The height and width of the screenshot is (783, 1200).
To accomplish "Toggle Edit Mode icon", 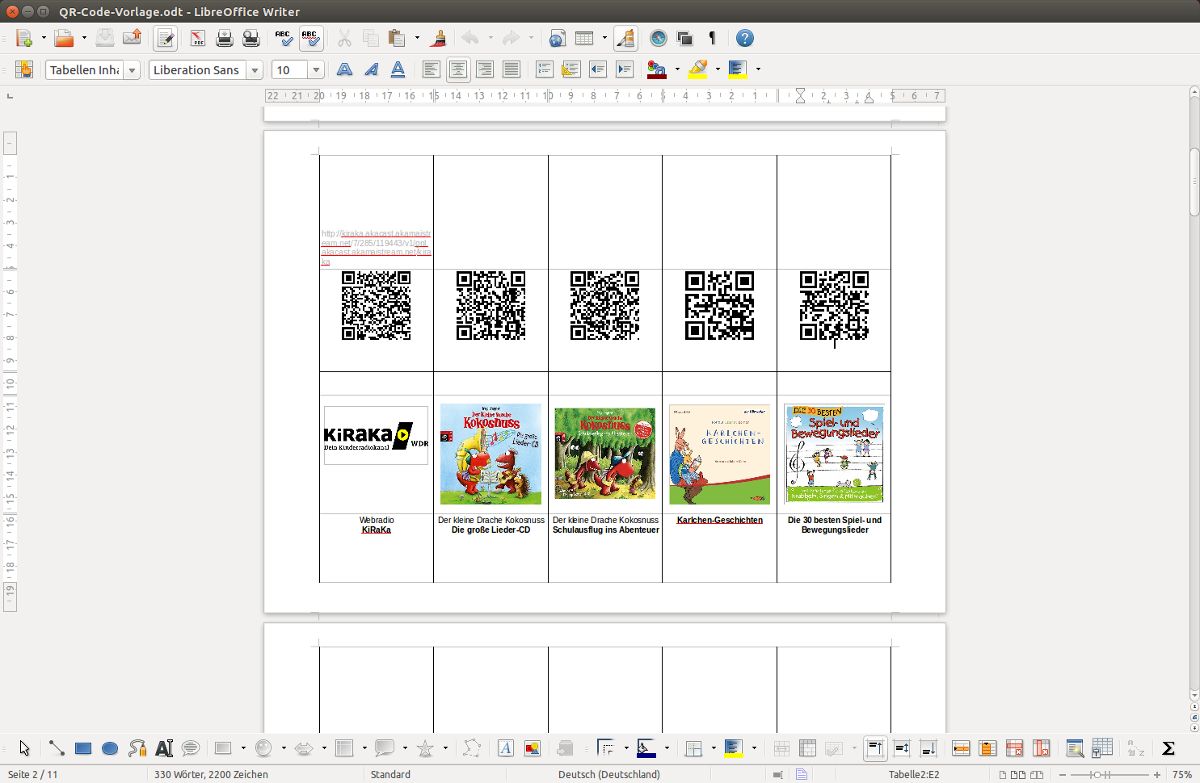I will [166, 39].
